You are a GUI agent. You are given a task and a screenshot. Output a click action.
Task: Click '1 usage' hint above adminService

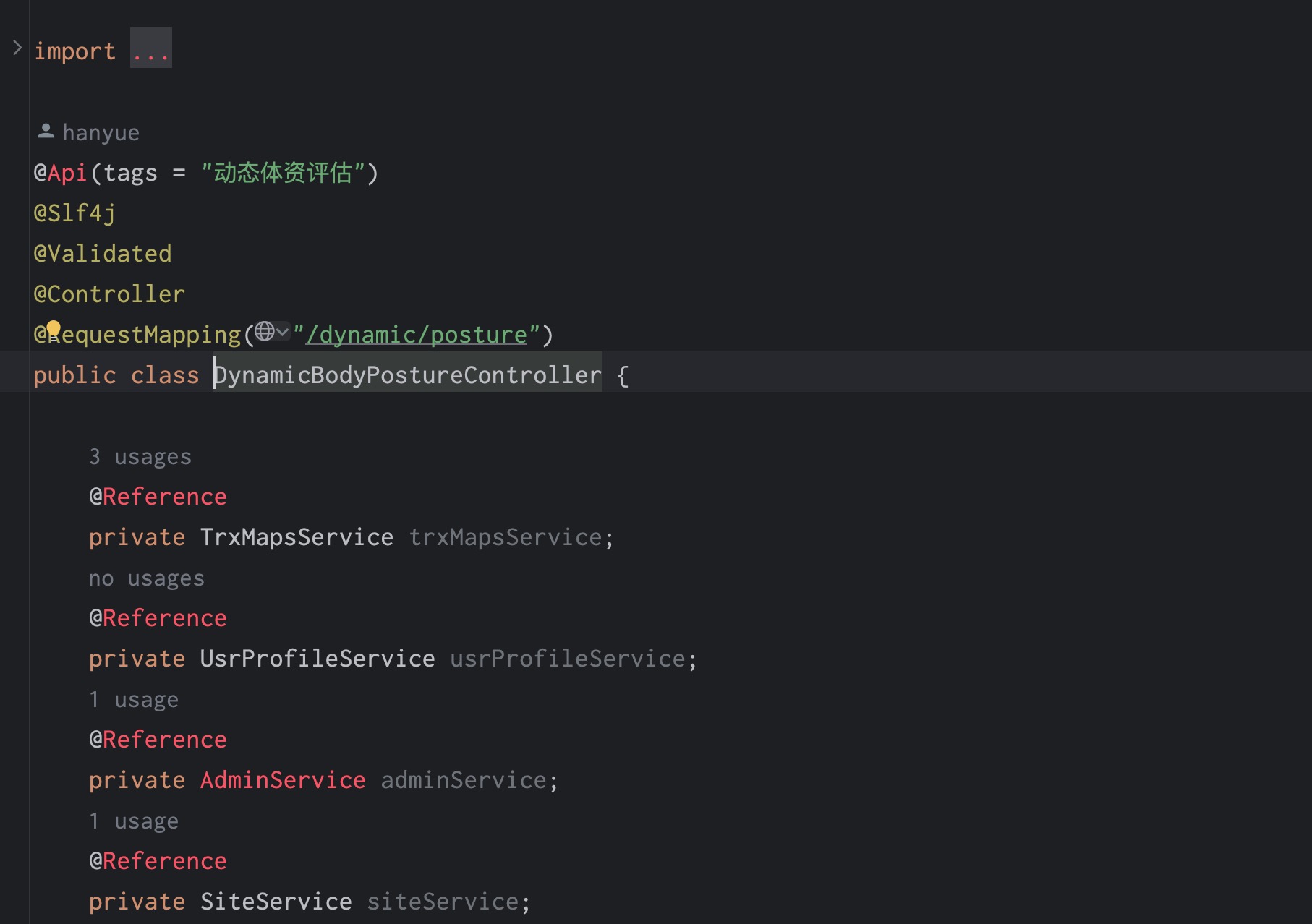click(134, 699)
